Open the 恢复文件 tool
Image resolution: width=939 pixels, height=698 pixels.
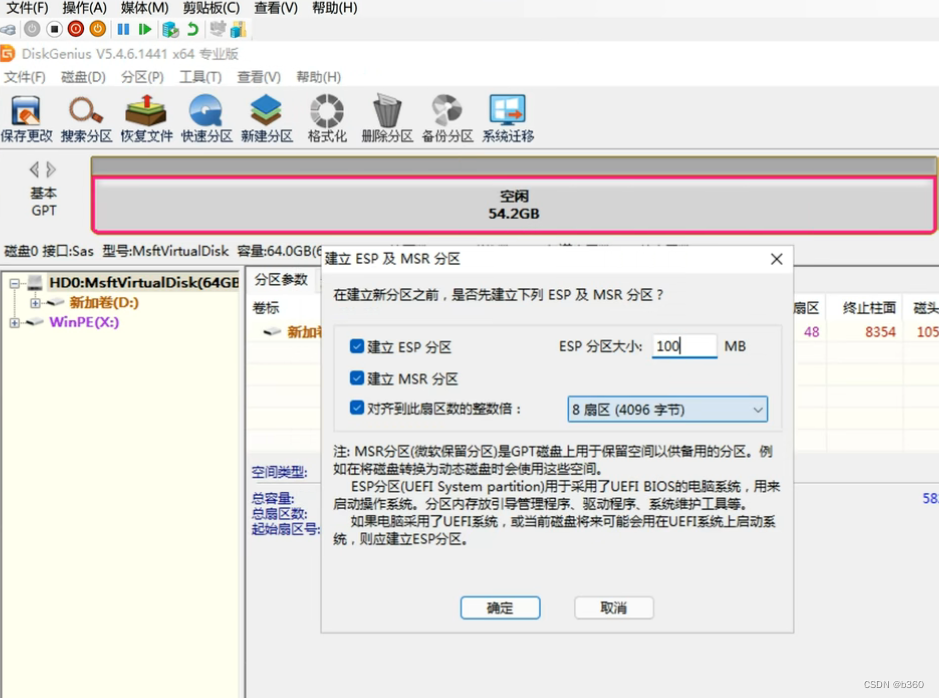coord(146,119)
